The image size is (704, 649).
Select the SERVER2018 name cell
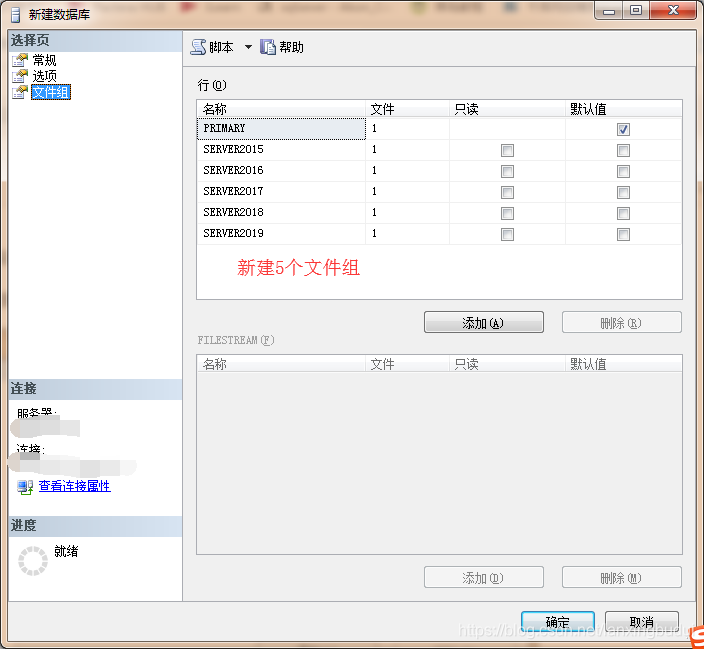[282, 213]
